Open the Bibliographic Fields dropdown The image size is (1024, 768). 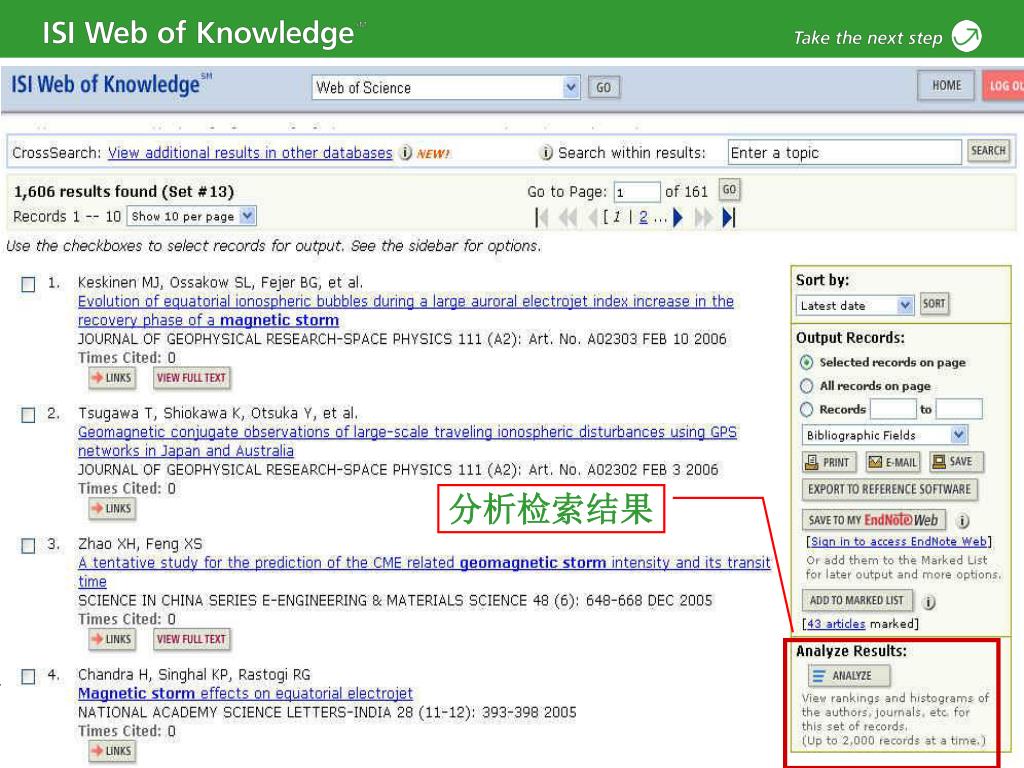click(x=884, y=435)
